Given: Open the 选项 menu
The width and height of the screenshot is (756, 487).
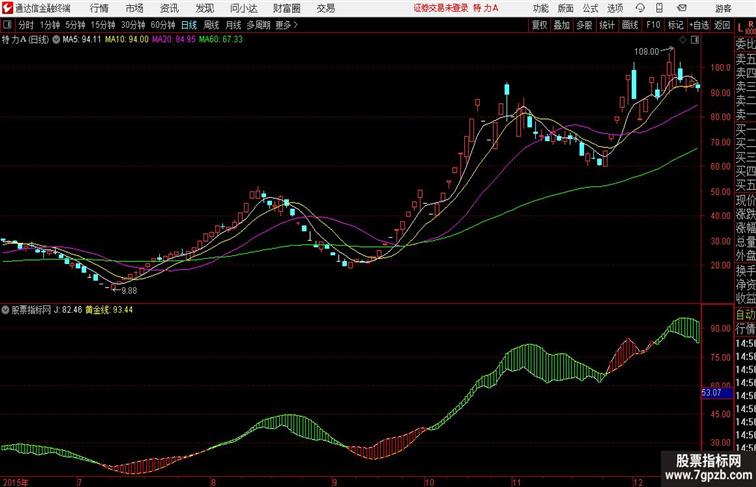Looking at the screenshot, I should [615, 8].
